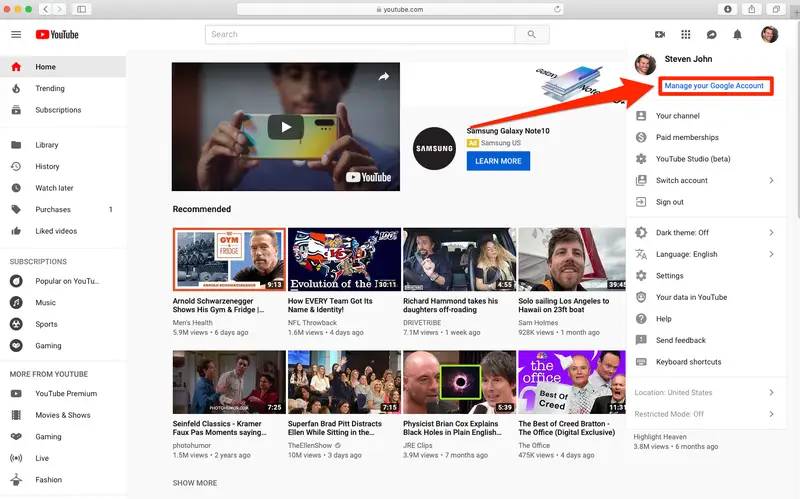Open The Office Best of Creed thumbnail
Screen dimensions: 800x499
pos(572,382)
